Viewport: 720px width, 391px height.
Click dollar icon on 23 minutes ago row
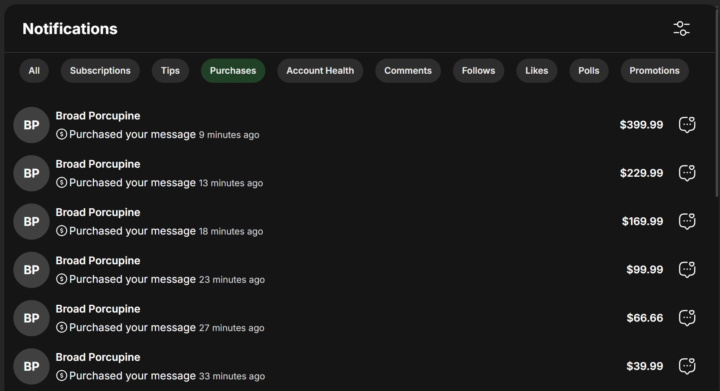(x=62, y=279)
